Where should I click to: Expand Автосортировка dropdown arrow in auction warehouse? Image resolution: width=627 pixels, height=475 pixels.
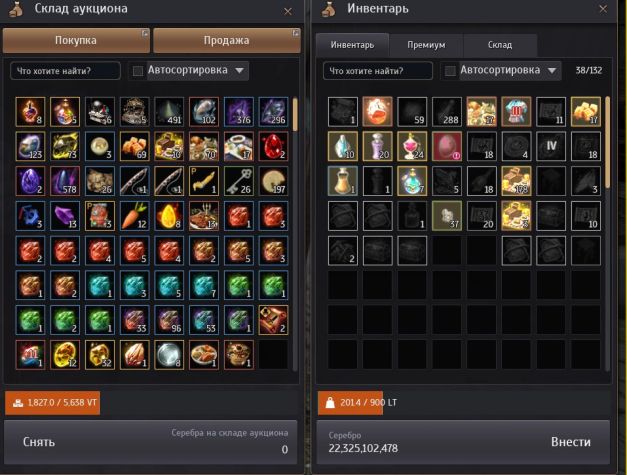(x=240, y=71)
